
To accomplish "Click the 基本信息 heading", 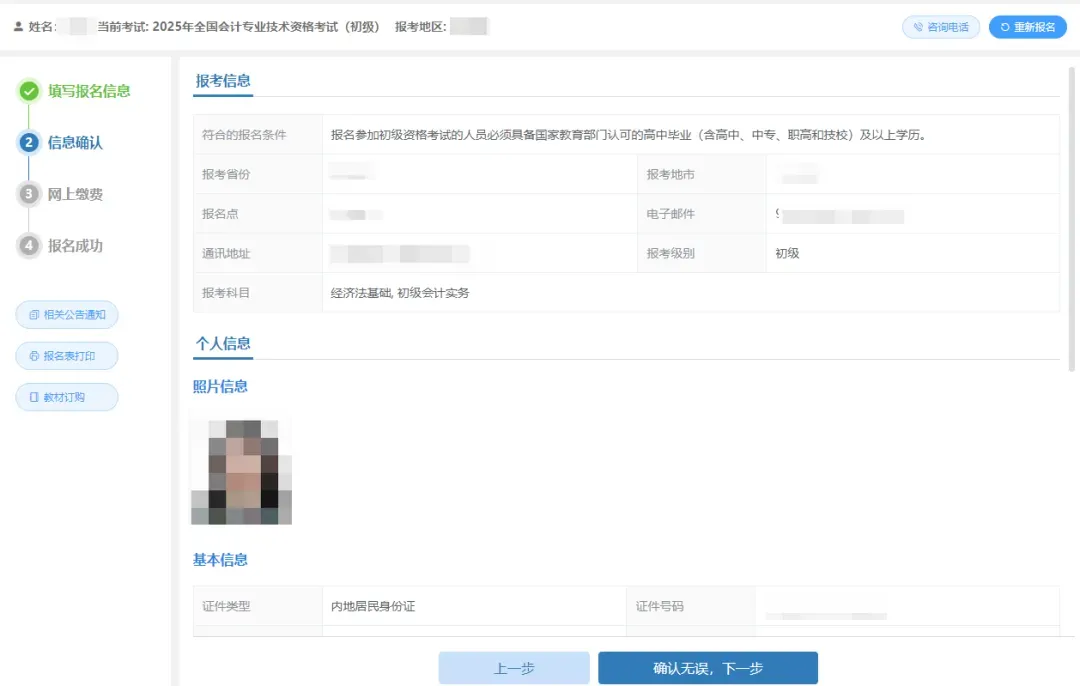I will [x=220, y=560].
